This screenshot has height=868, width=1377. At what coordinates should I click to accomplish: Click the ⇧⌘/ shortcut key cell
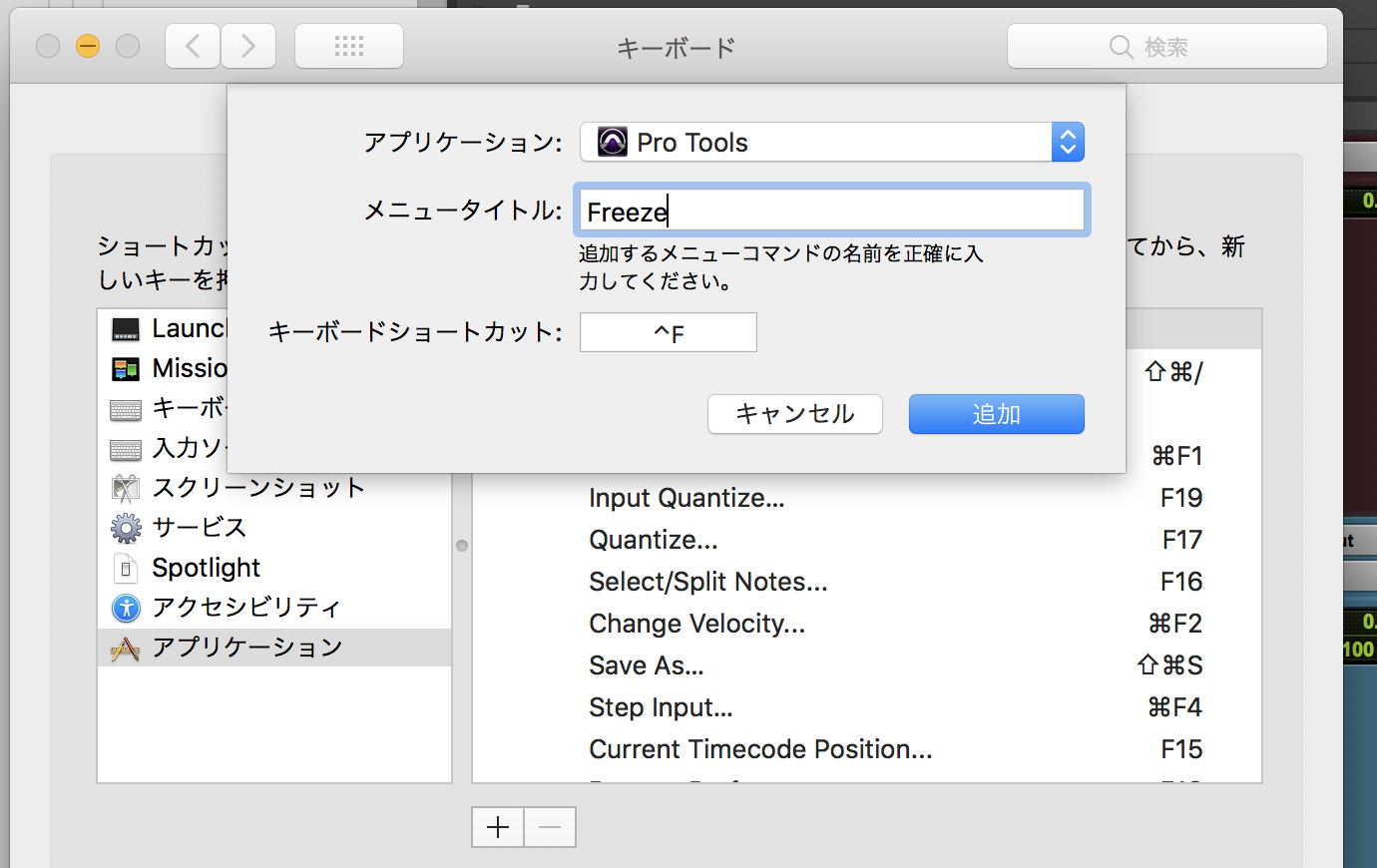tap(1173, 372)
